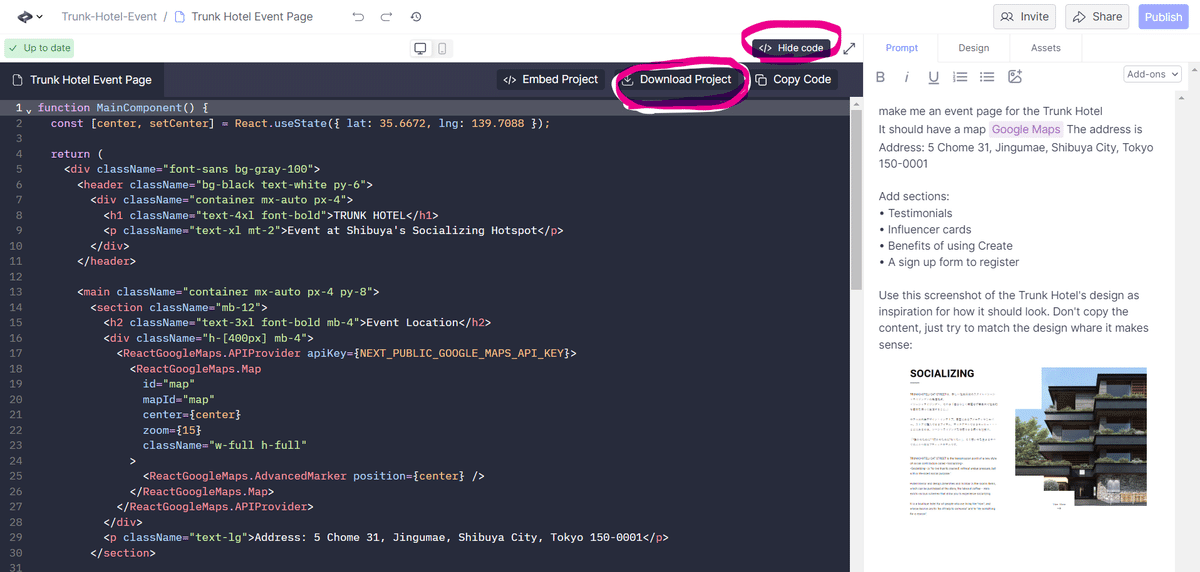Click the React.useState center code line
1200x572 pixels.
tap(300, 123)
